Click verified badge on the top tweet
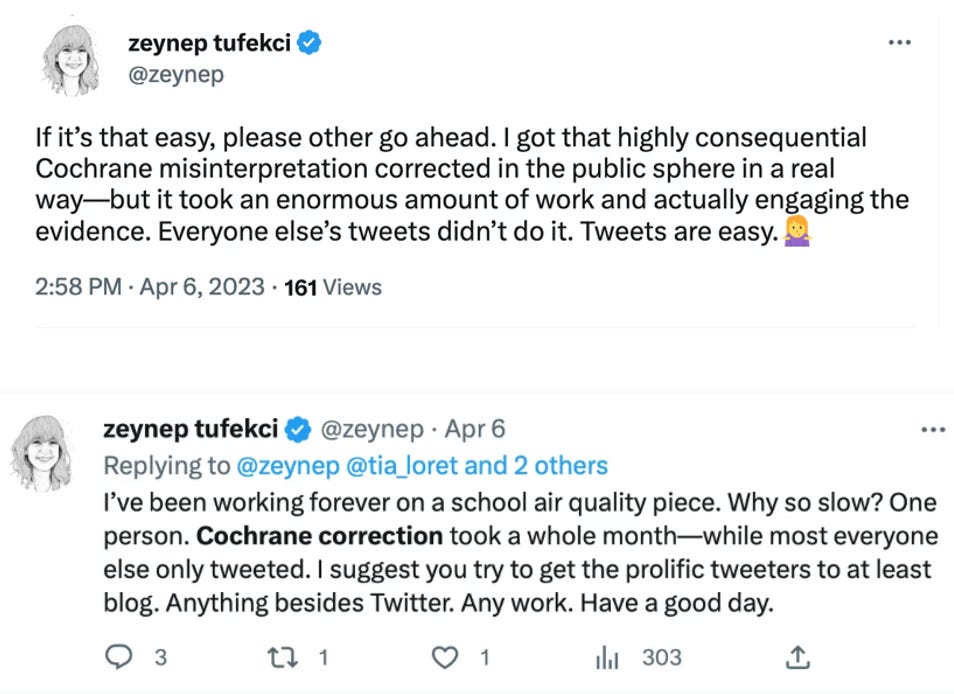This screenshot has height=694, width=954. 310,43
